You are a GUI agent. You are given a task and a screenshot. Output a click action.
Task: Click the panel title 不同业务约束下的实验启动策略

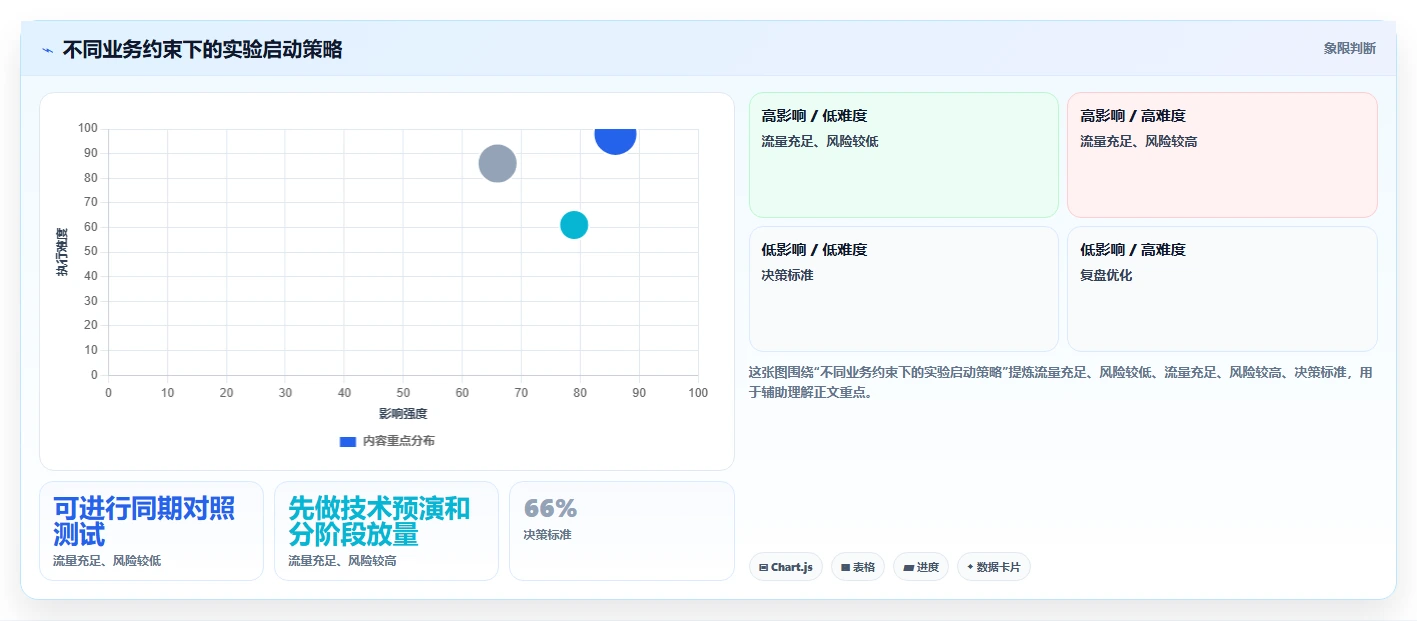click(x=202, y=50)
